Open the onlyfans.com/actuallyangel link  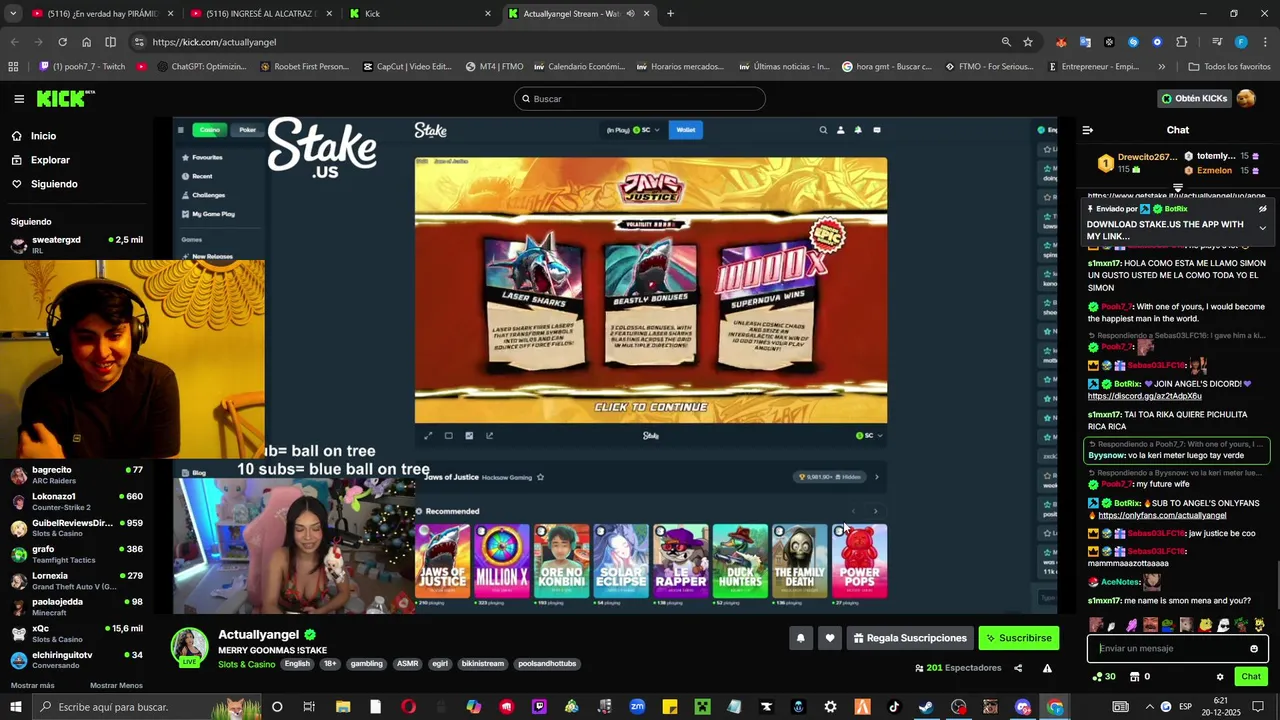1162,516
